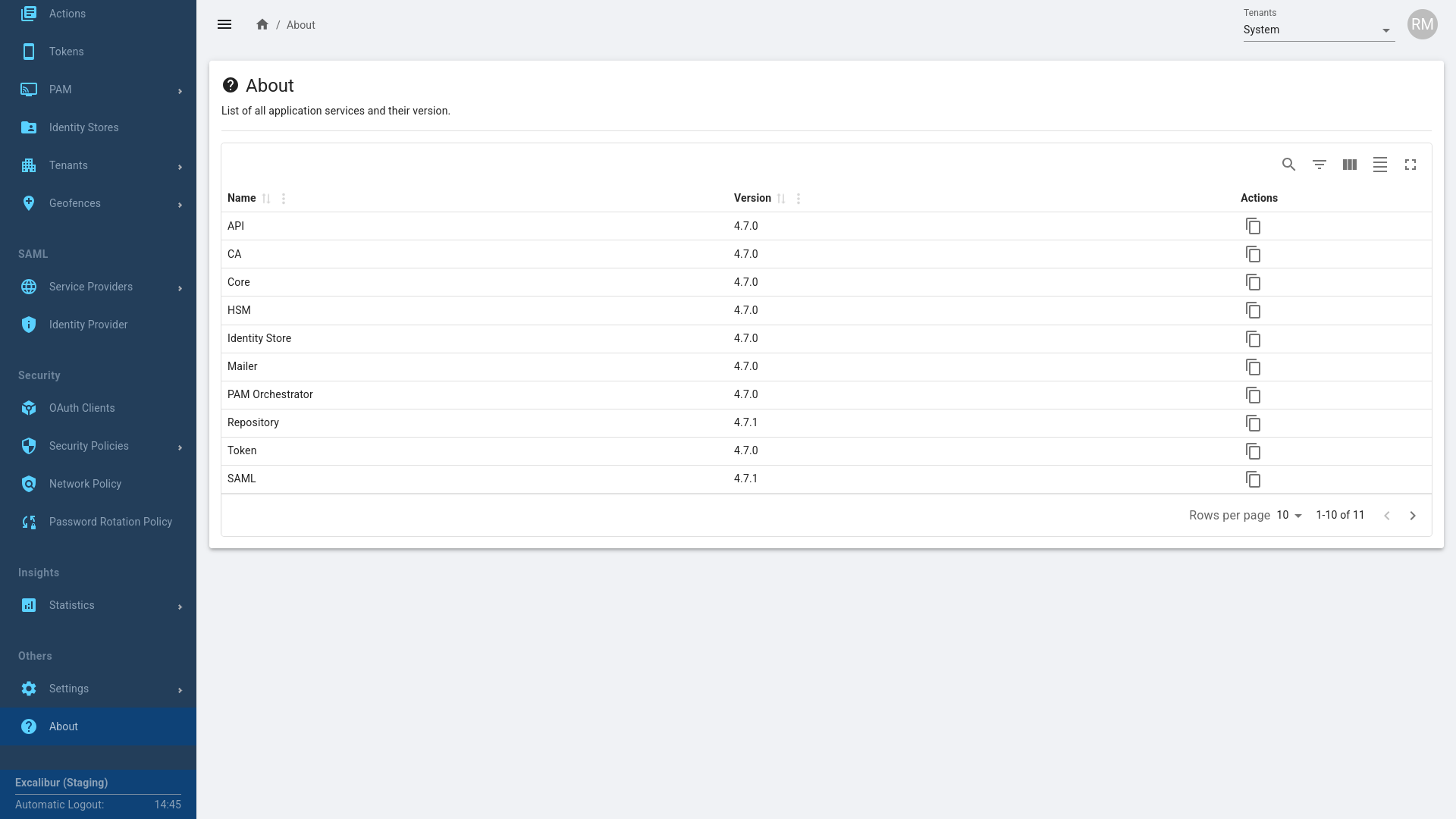Open Identity Stores in sidebar
The width and height of the screenshot is (1456, 819).
click(83, 127)
